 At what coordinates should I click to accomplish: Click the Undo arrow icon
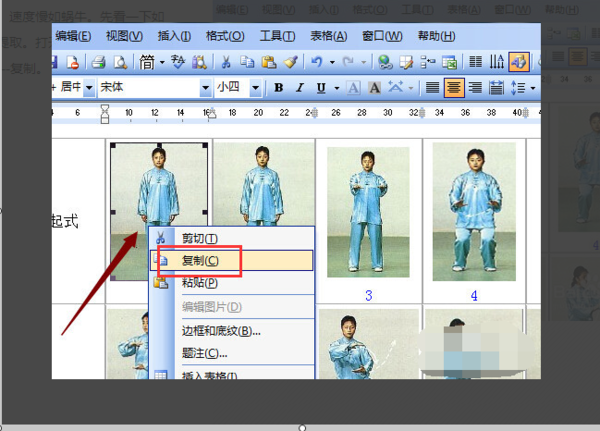(317, 62)
